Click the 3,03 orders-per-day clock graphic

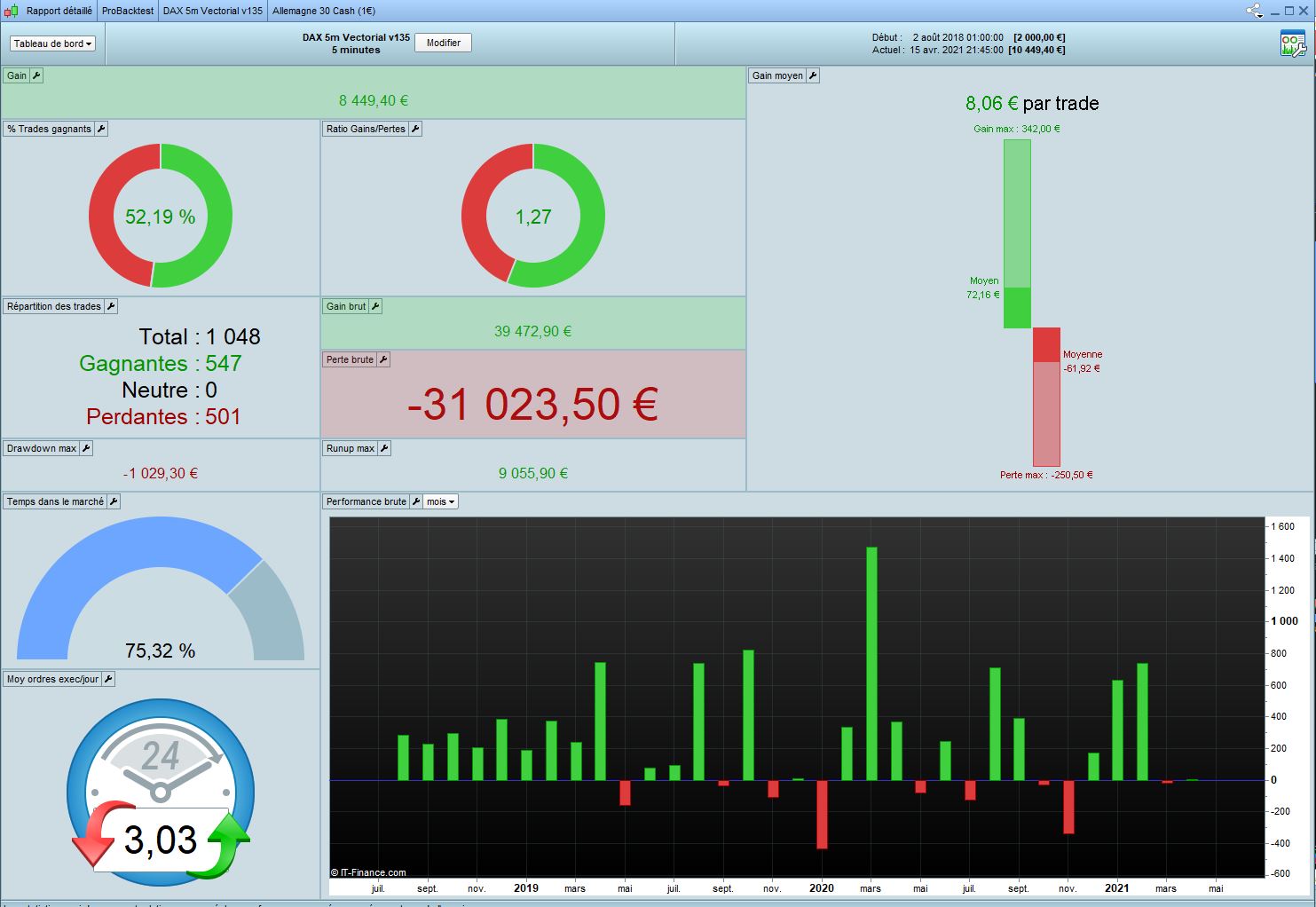point(161,793)
